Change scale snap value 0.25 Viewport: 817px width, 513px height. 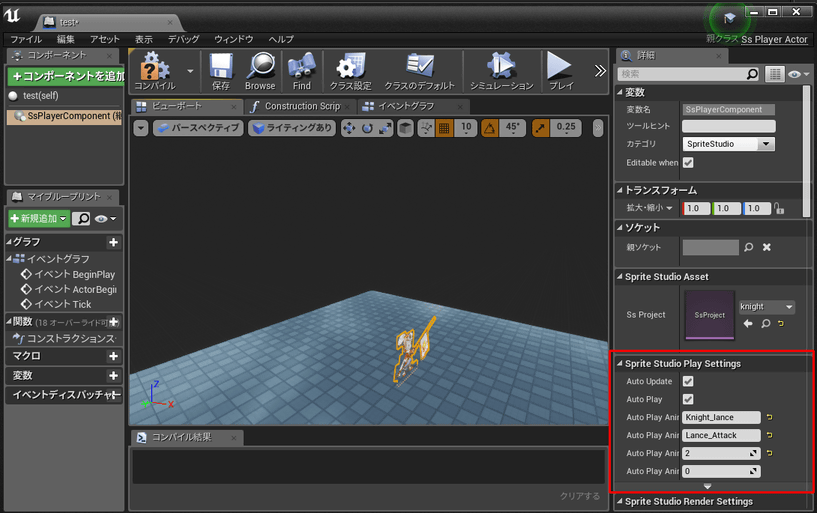(x=566, y=128)
